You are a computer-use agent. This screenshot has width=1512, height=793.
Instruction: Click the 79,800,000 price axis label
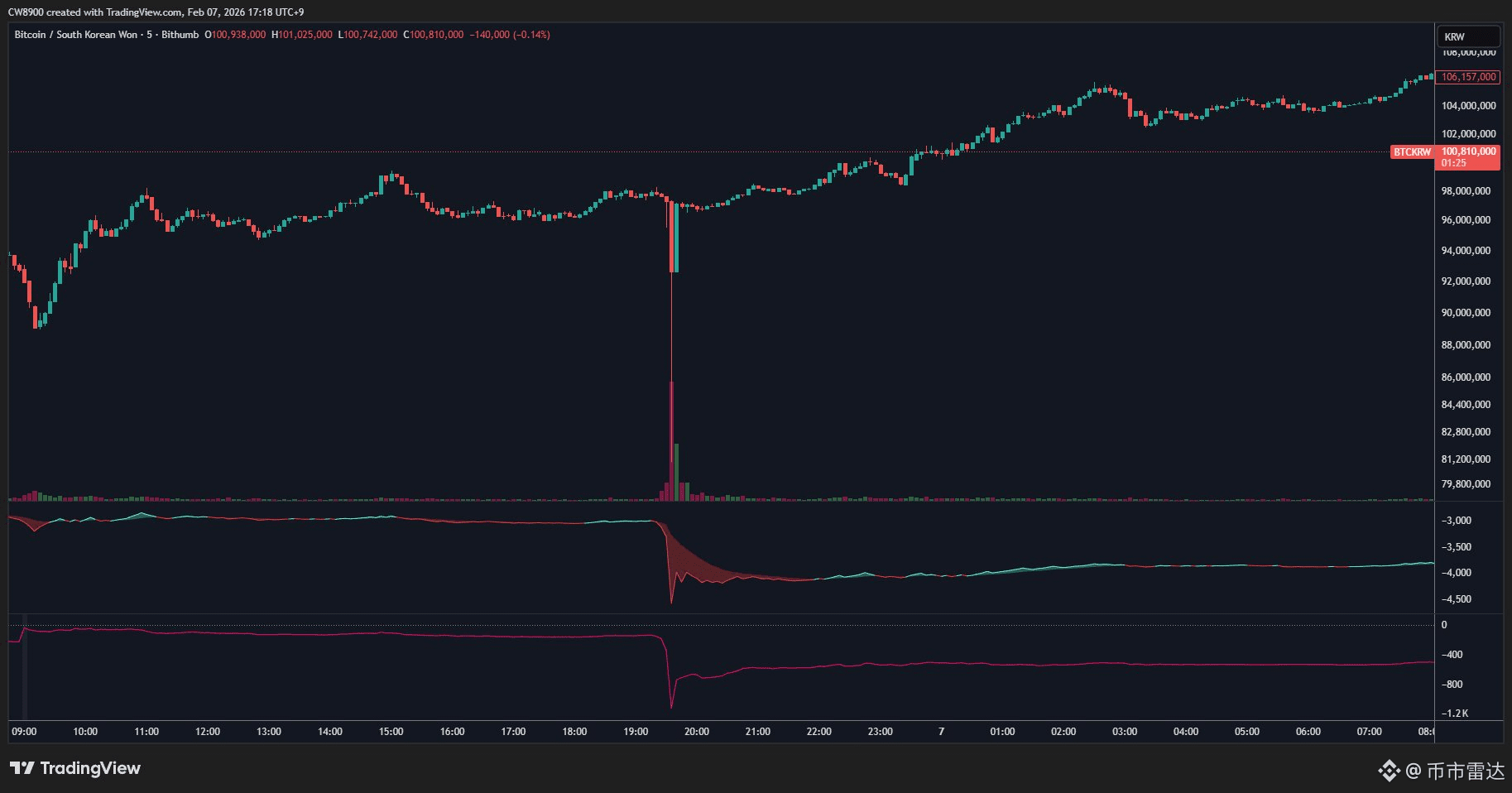1466,484
